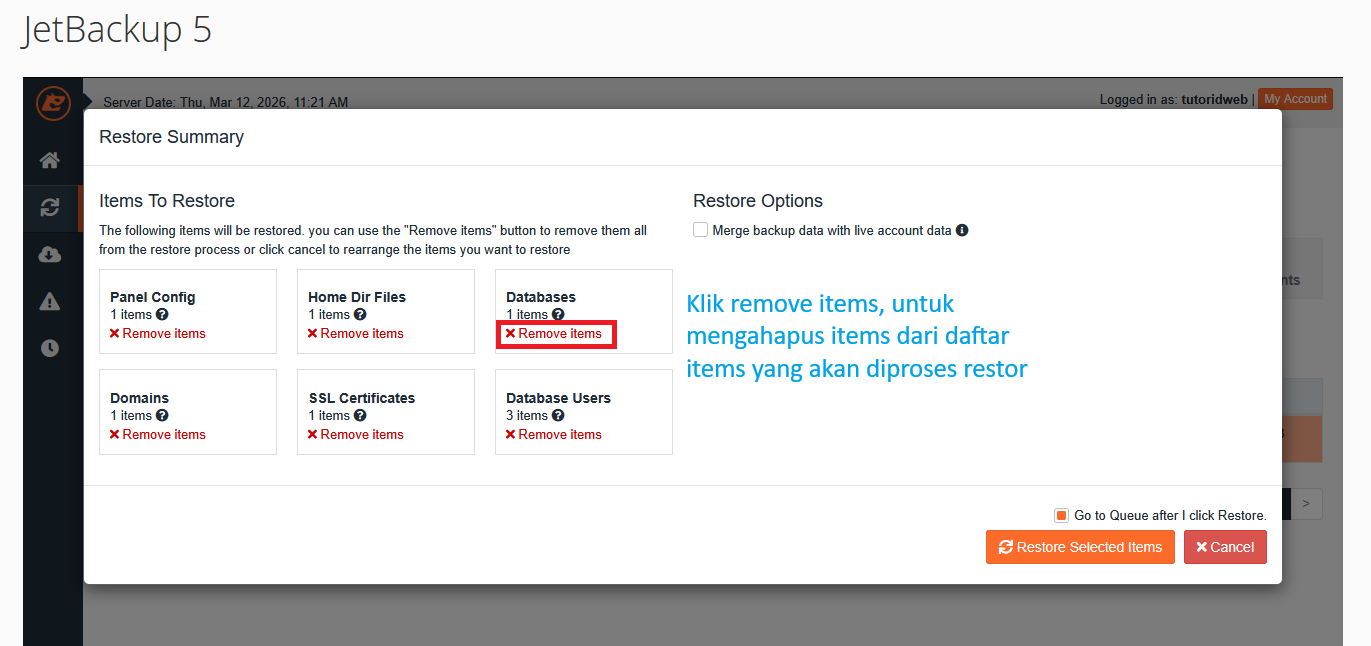Click the right arrow button near bottom right
This screenshot has height=646, width=1371.
(x=1307, y=503)
